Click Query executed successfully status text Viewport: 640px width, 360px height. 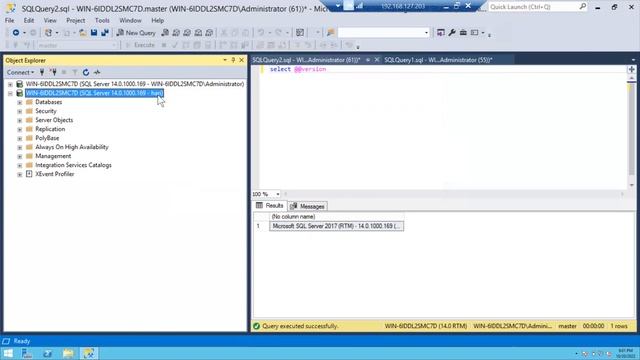[x=300, y=326]
